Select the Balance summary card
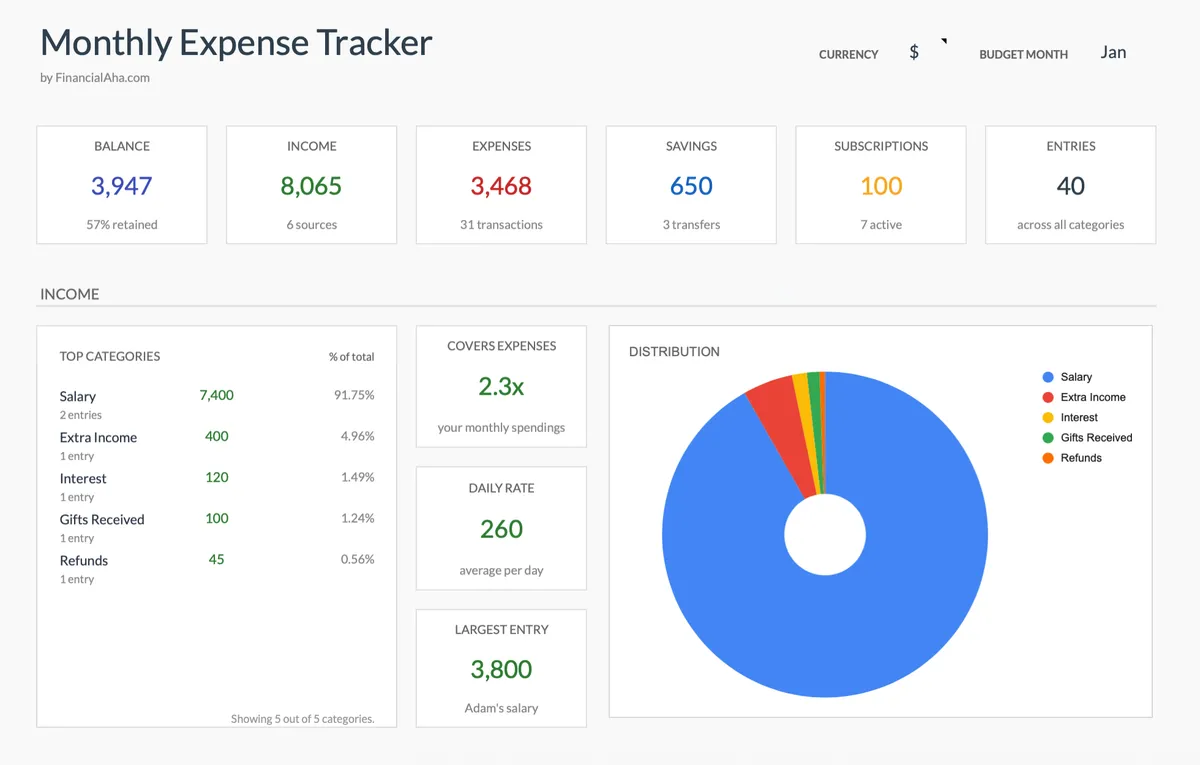This screenshot has width=1200, height=765. point(122,185)
